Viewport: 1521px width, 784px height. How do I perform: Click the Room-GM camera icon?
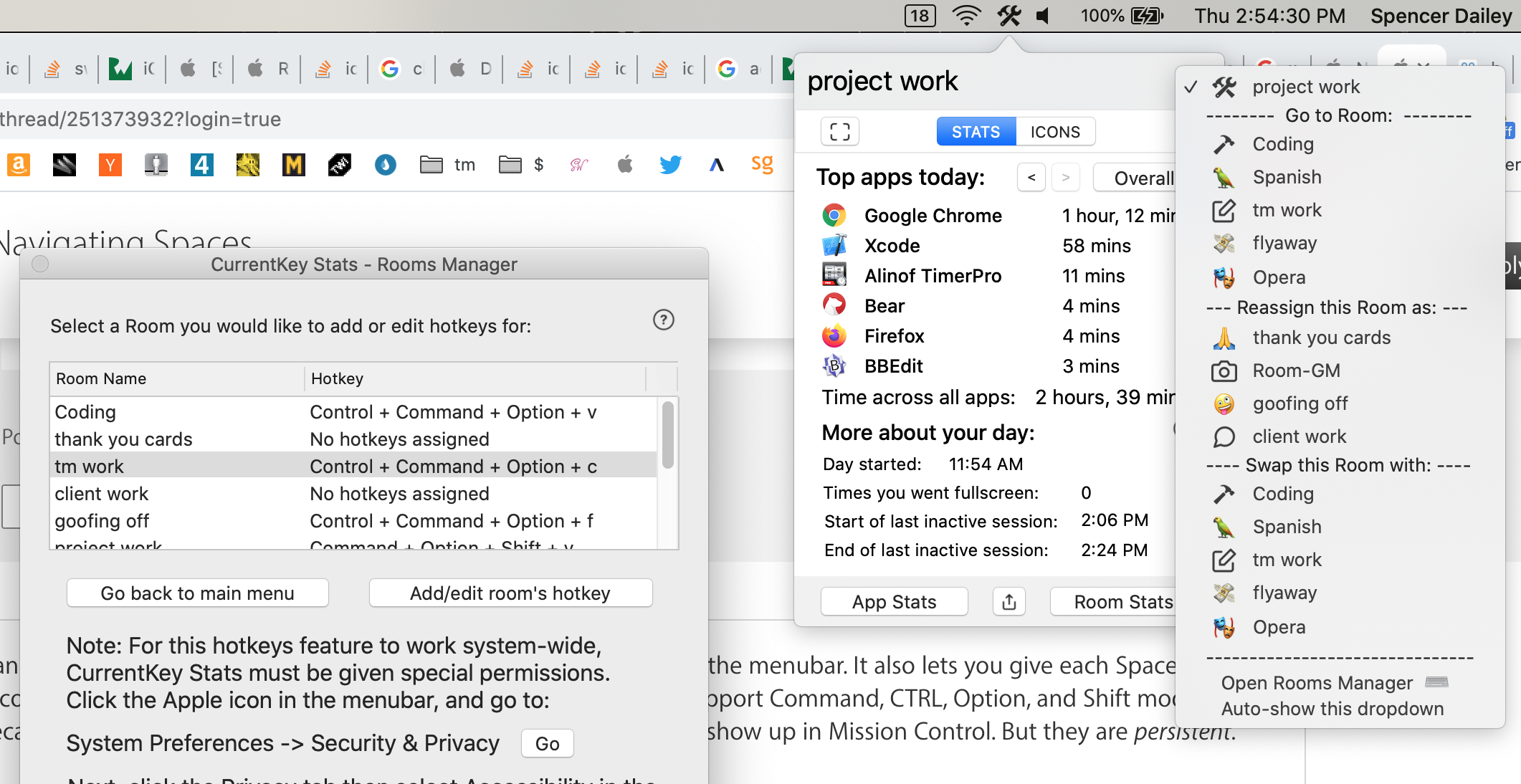[1224, 371]
